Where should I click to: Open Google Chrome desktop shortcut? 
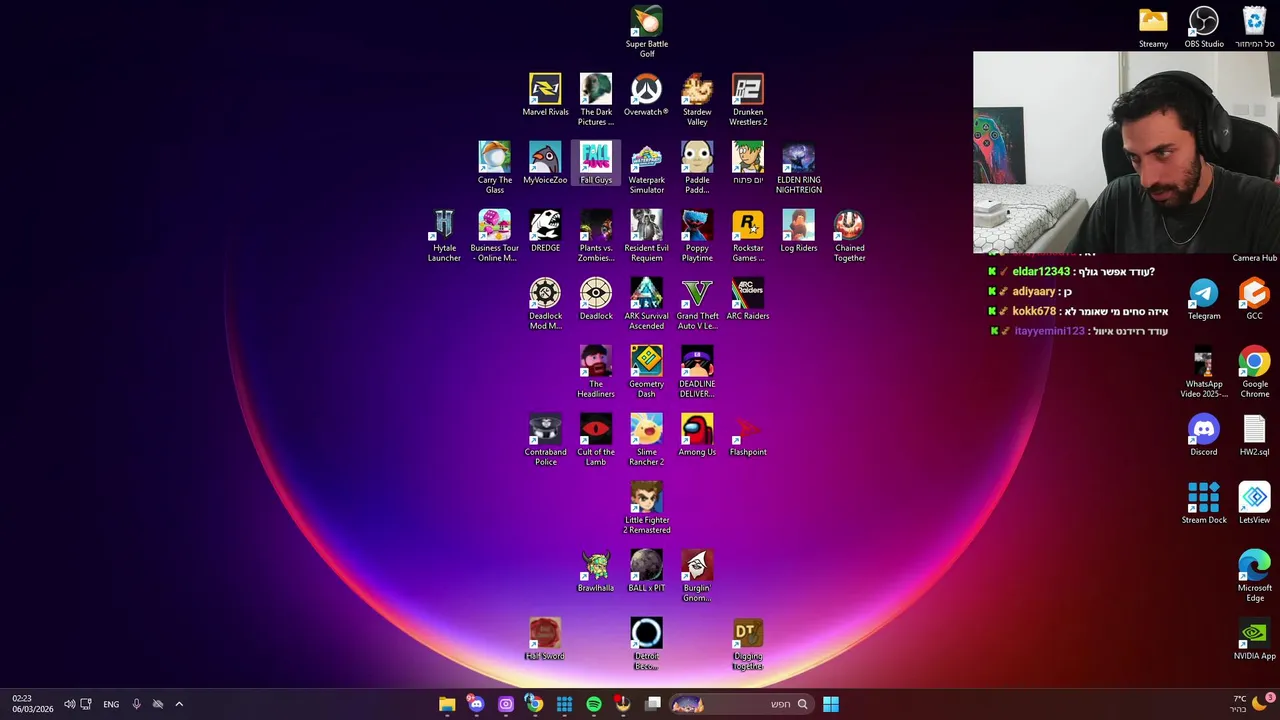tap(1254, 371)
